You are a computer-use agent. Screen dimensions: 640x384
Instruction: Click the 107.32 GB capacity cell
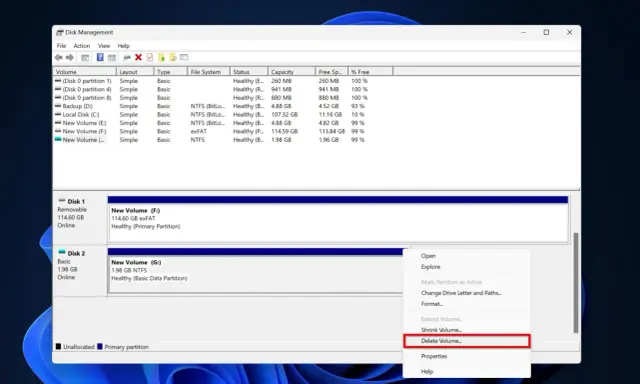click(x=284, y=115)
